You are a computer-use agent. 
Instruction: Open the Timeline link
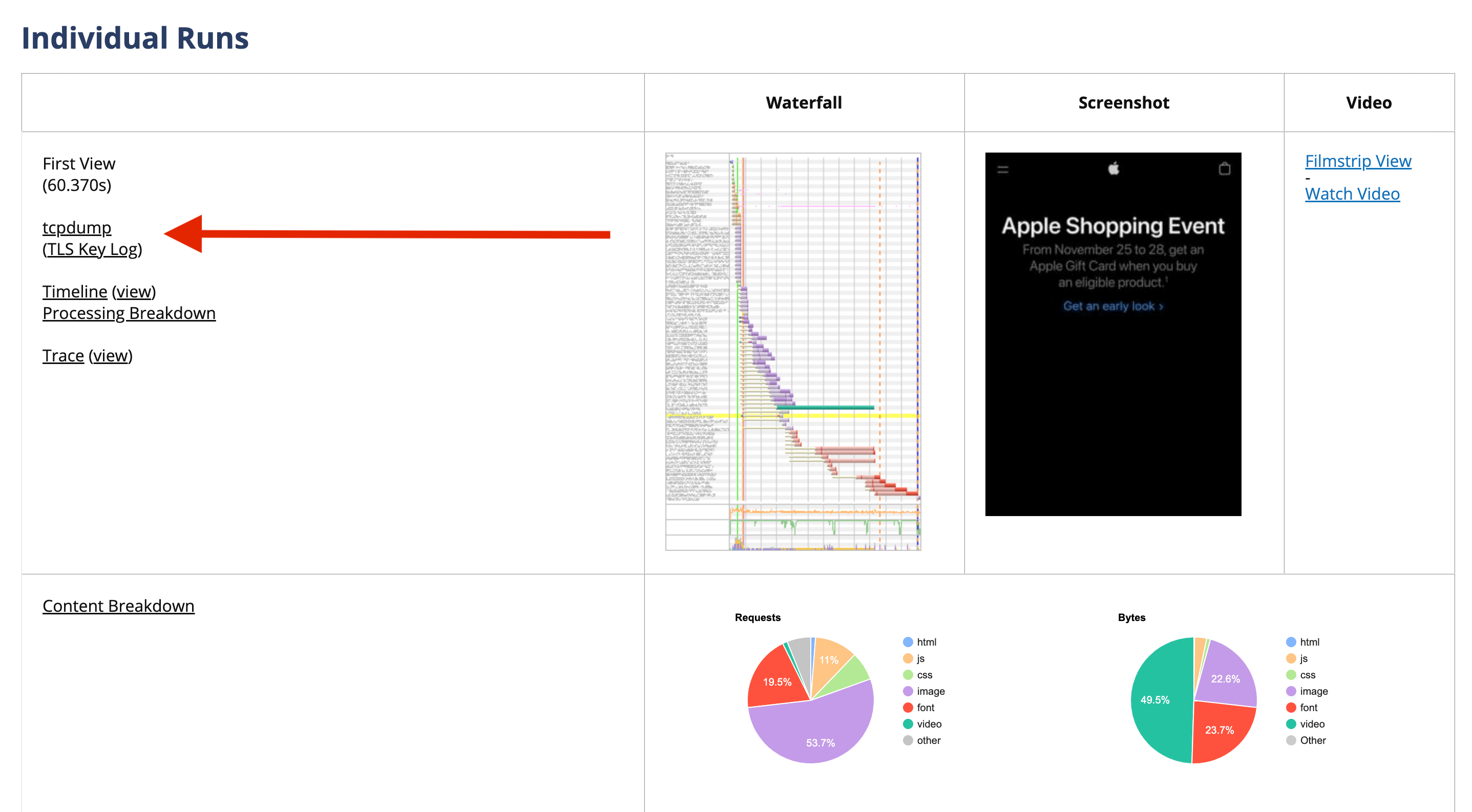tap(75, 291)
